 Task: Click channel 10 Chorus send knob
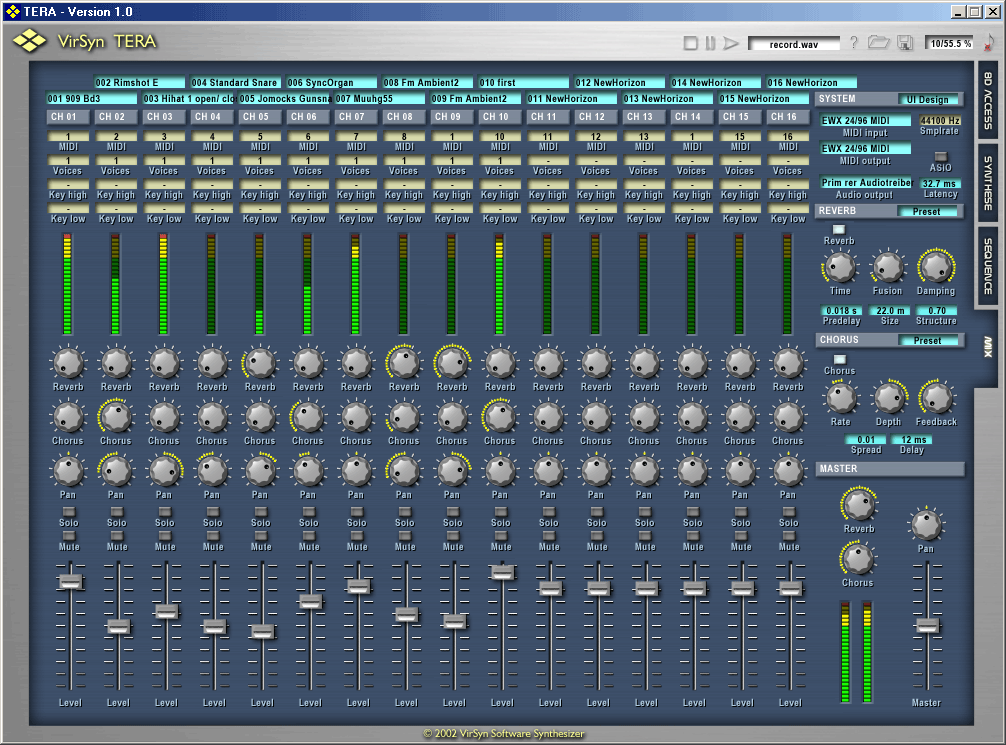point(500,417)
